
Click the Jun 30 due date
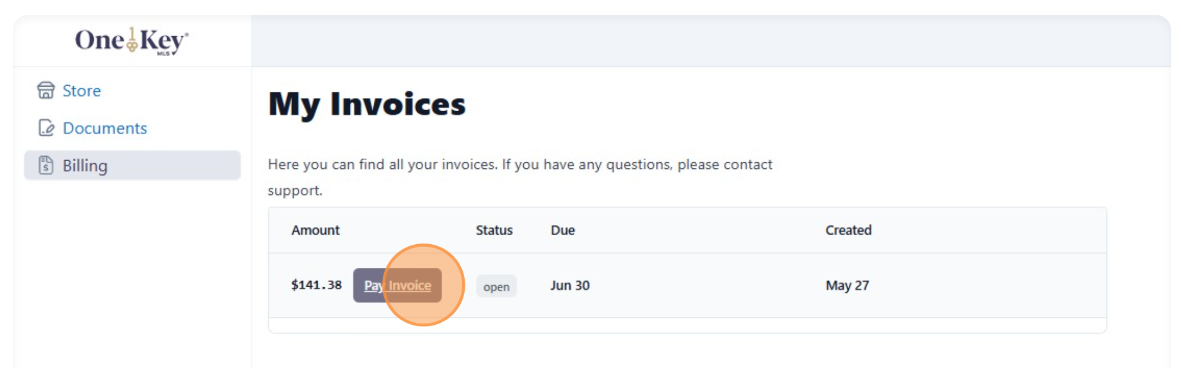click(x=570, y=286)
